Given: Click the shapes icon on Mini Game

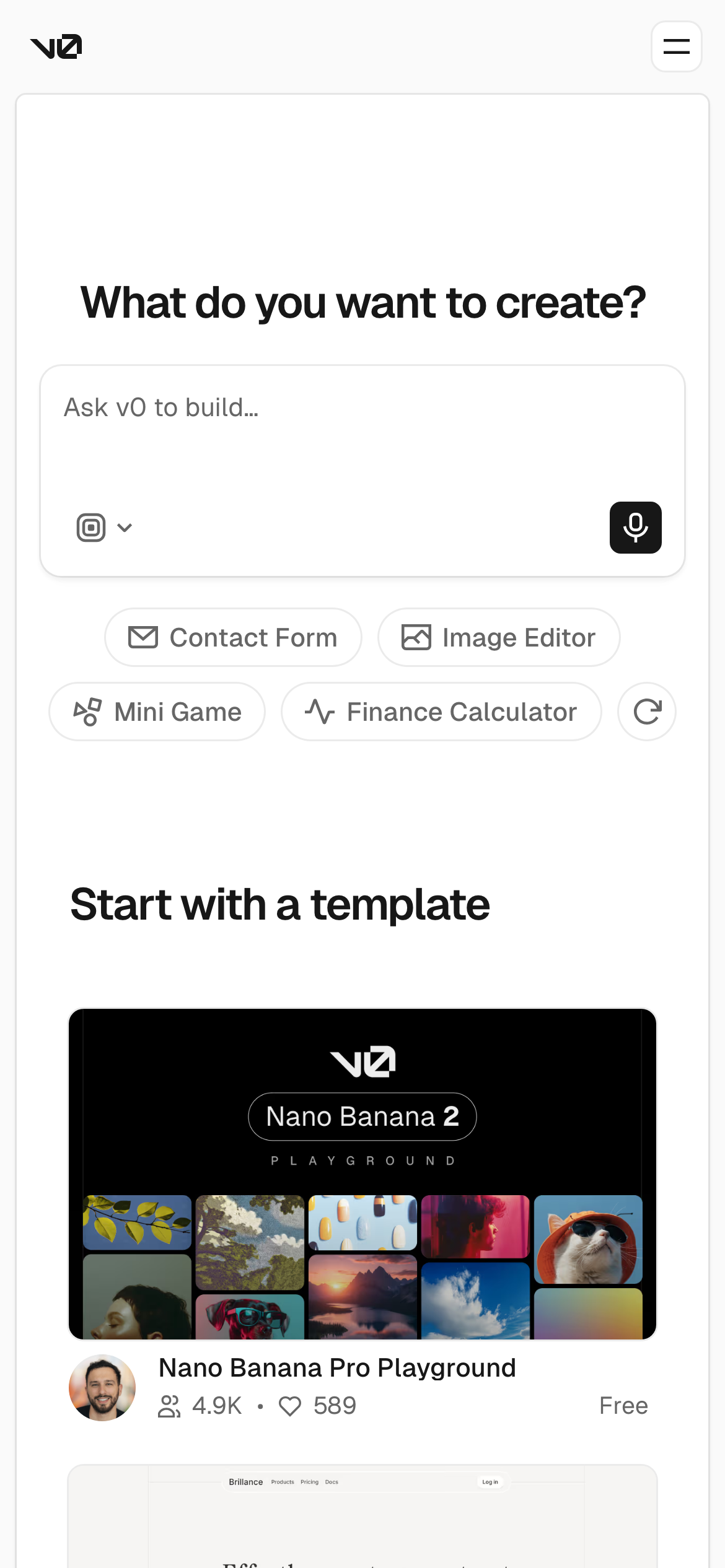Looking at the screenshot, I should [87, 712].
